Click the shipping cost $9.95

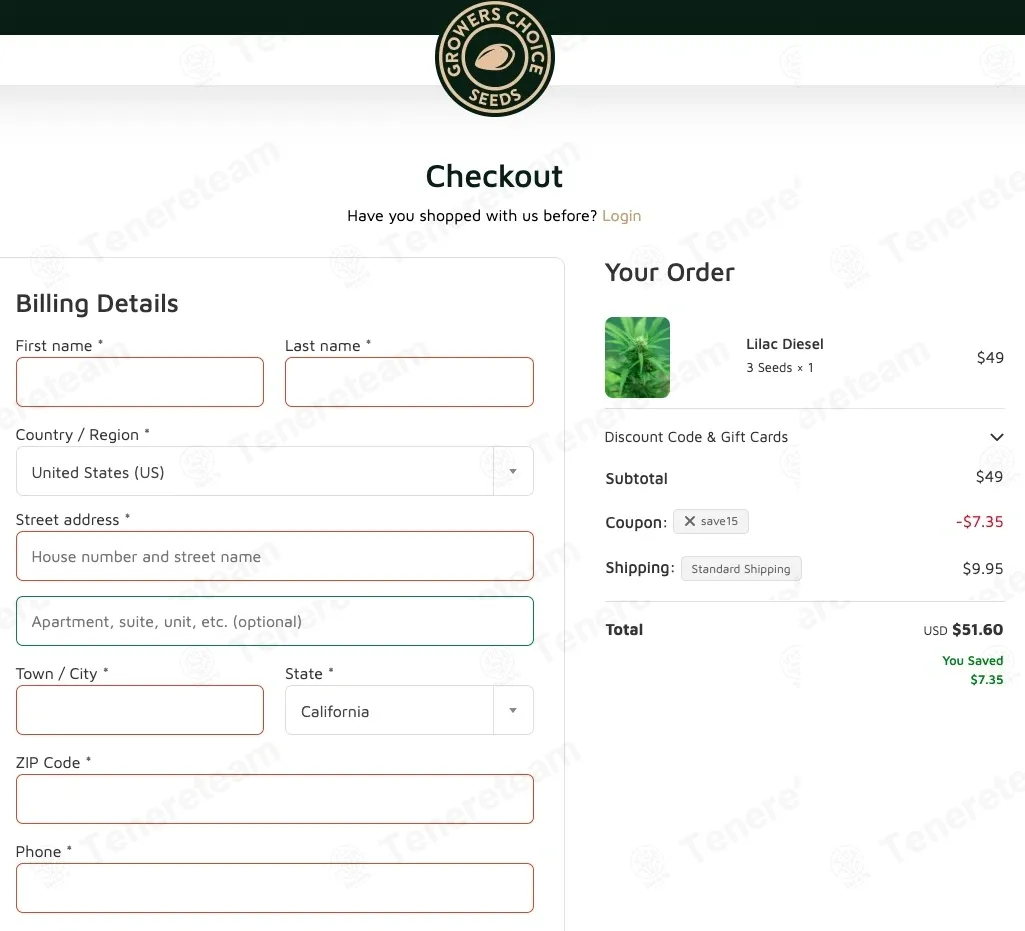coord(983,569)
